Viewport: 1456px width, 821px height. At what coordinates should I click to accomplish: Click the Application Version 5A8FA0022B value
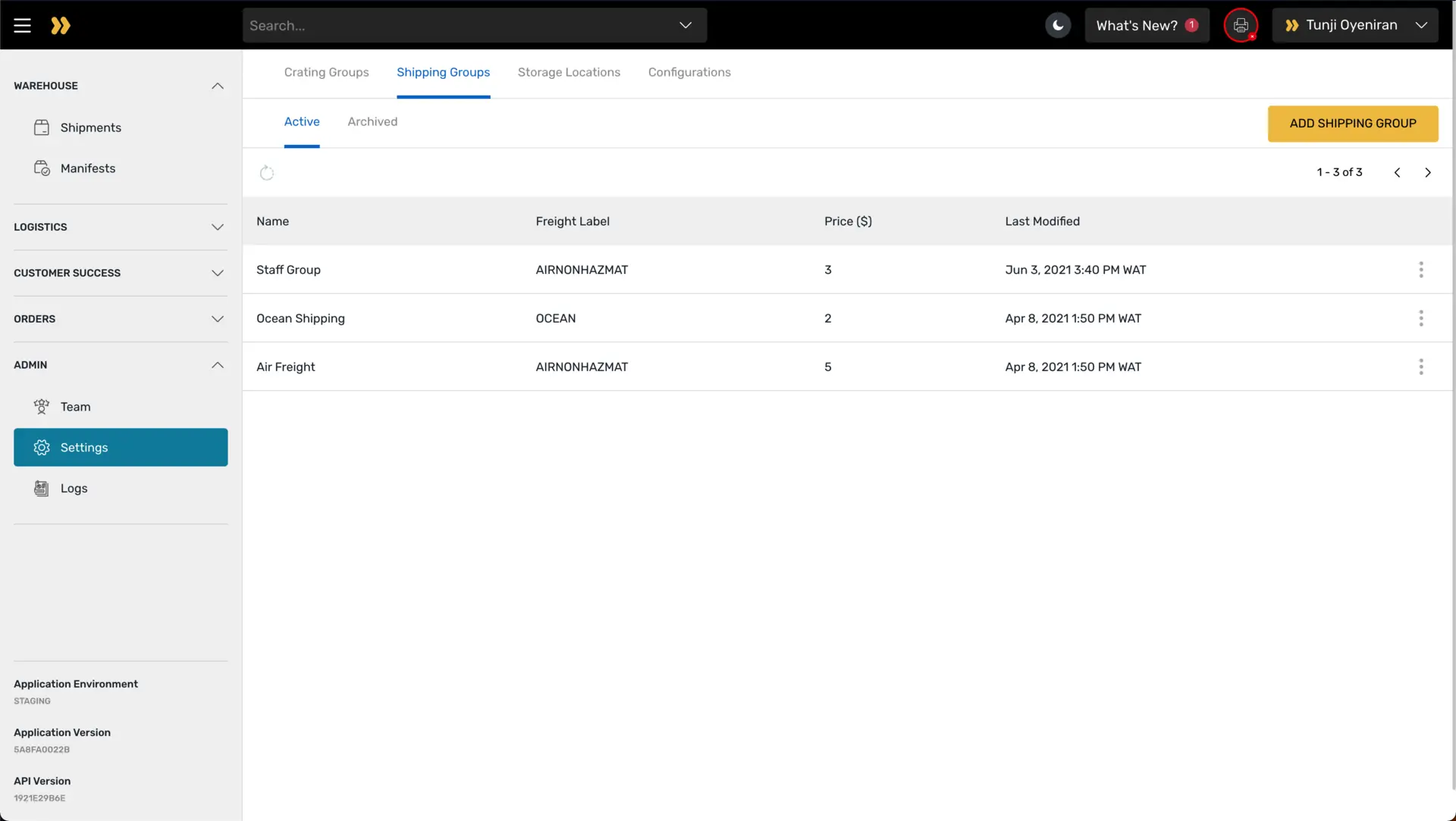tap(42, 750)
